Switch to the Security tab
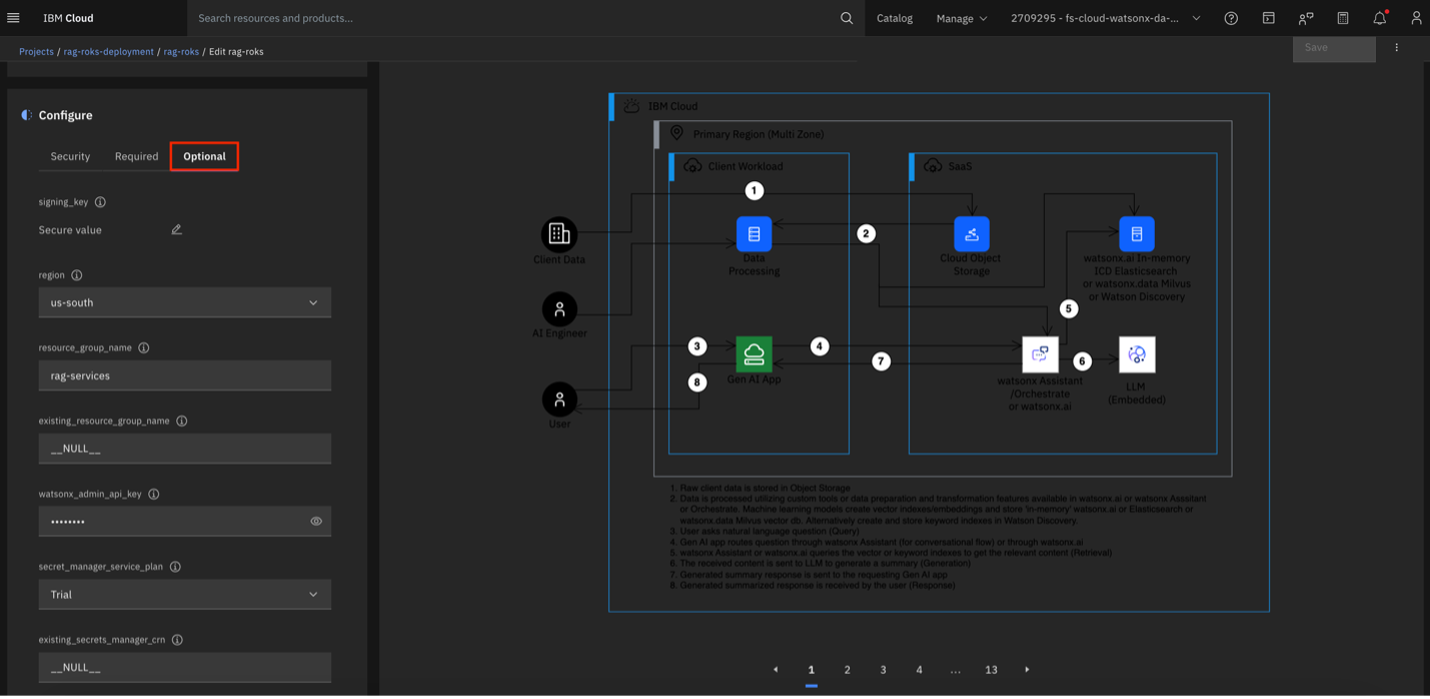 [70, 157]
